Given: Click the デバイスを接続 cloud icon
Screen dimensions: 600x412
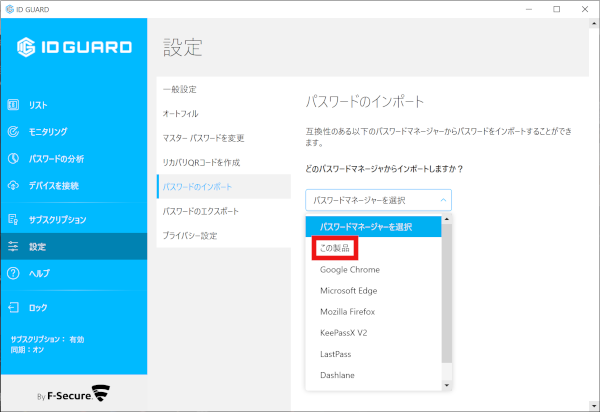Looking at the screenshot, I should tap(13, 186).
